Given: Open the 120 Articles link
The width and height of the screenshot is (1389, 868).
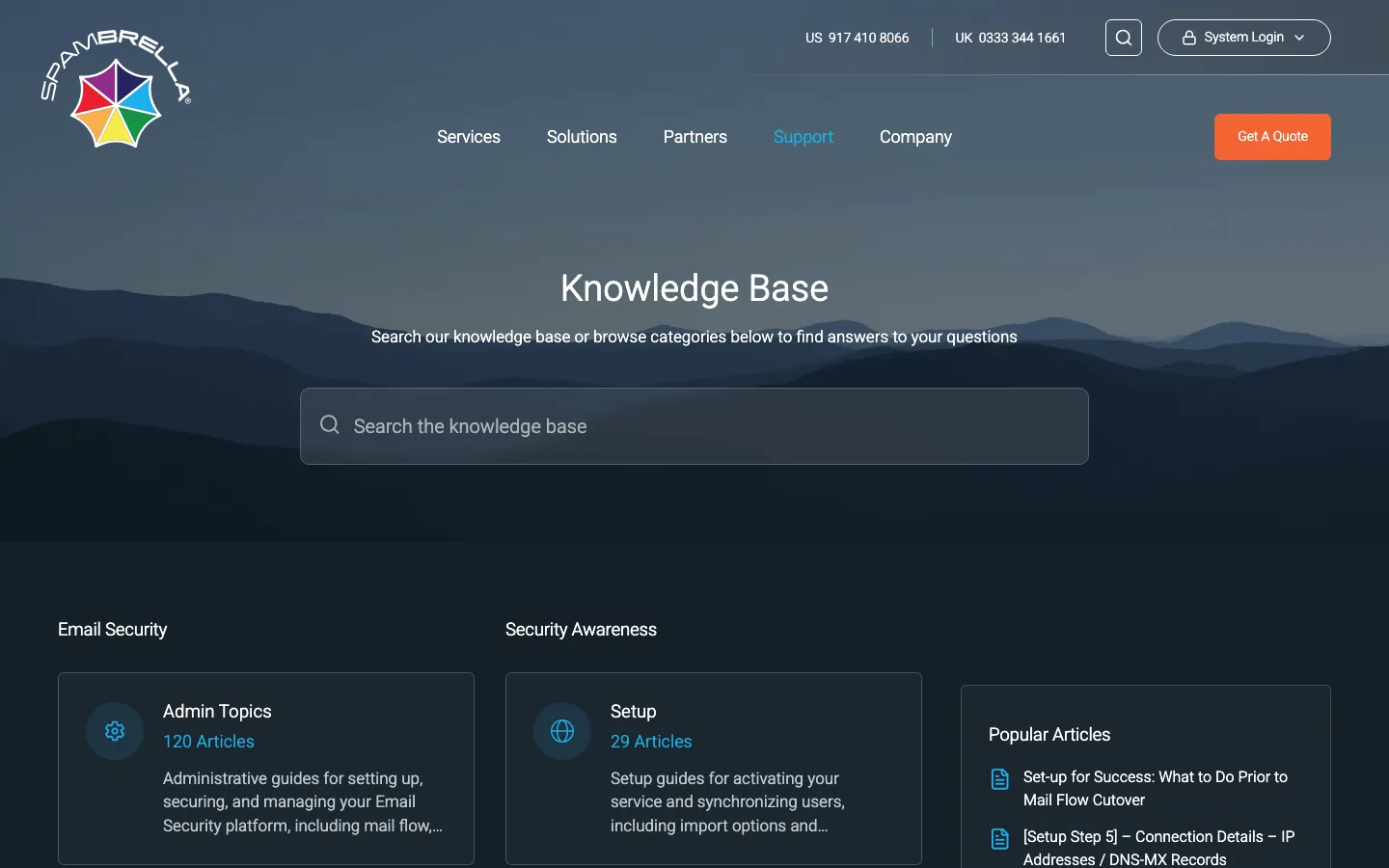Looking at the screenshot, I should [208, 741].
